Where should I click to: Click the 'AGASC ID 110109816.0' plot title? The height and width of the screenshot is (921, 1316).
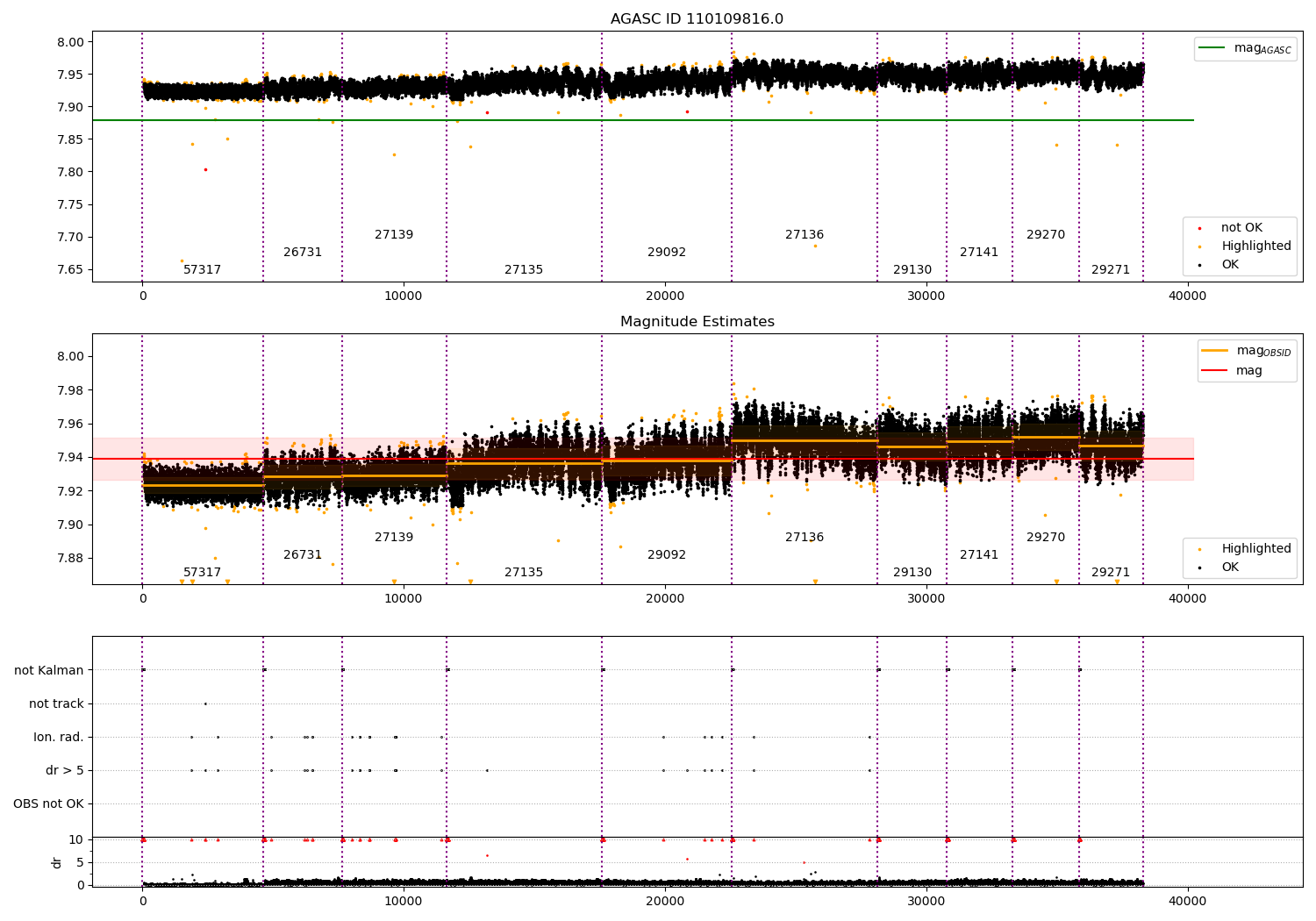(697, 19)
